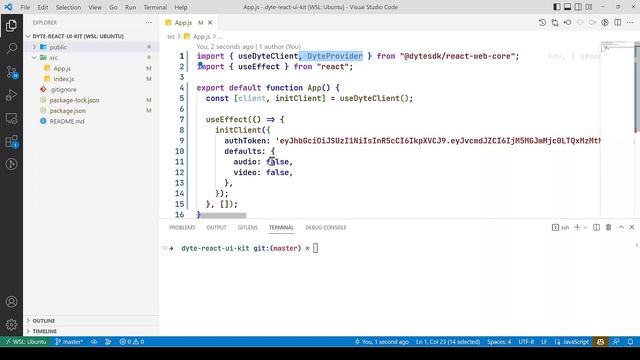Click the new terminal plus icon
640x360 pixels.
[x=577, y=227]
